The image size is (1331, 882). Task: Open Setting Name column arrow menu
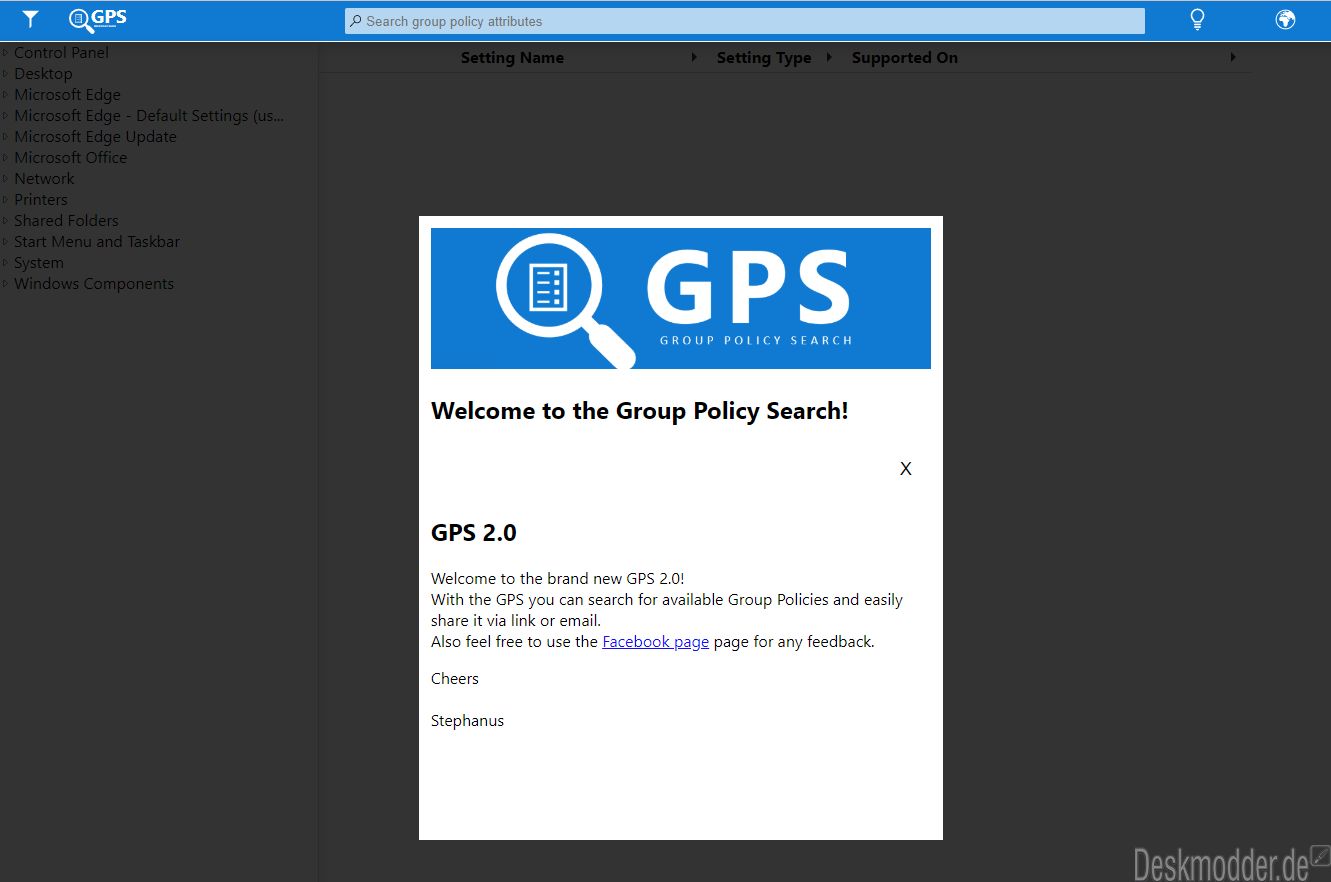click(694, 58)
